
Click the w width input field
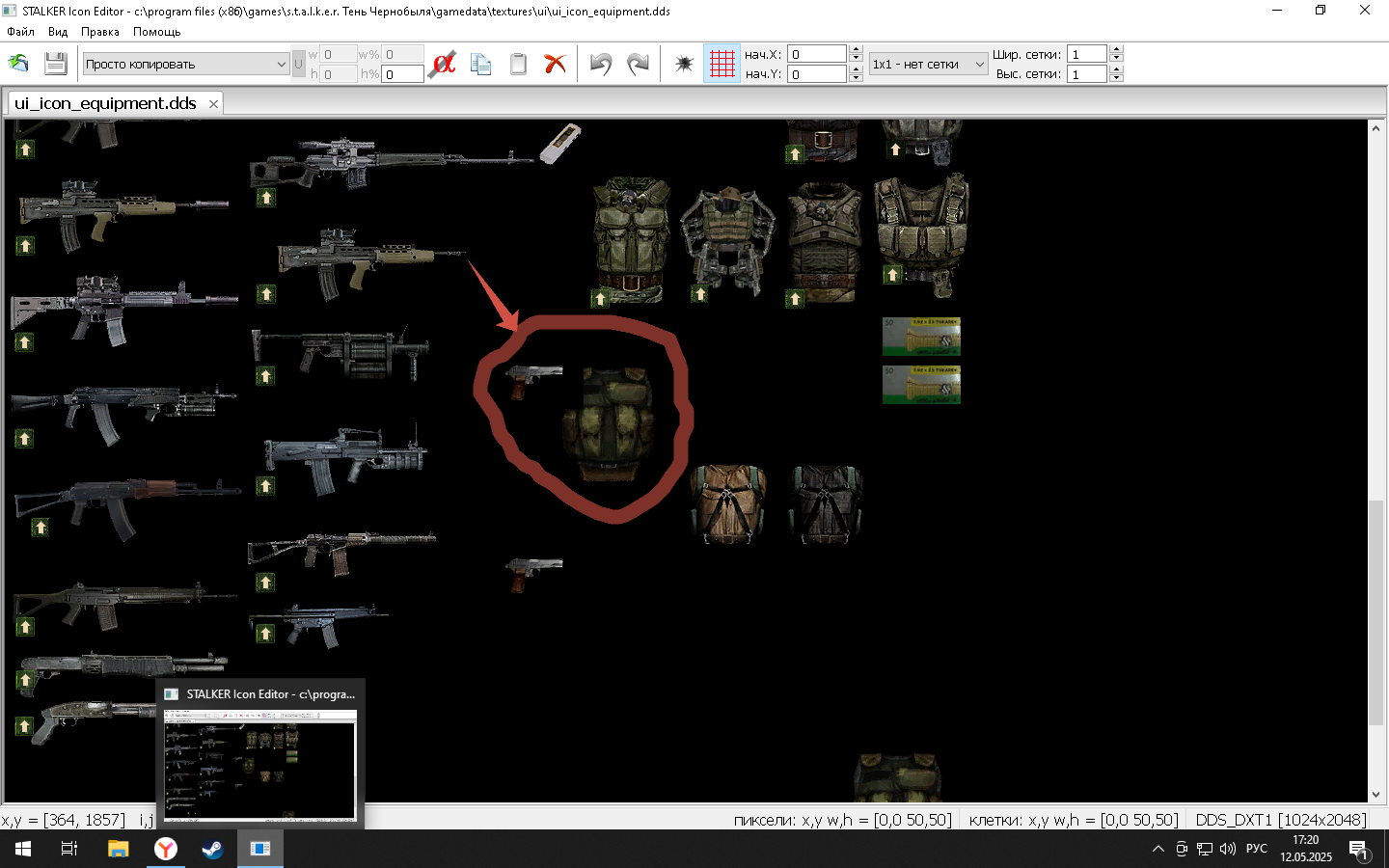coord(339,54)
